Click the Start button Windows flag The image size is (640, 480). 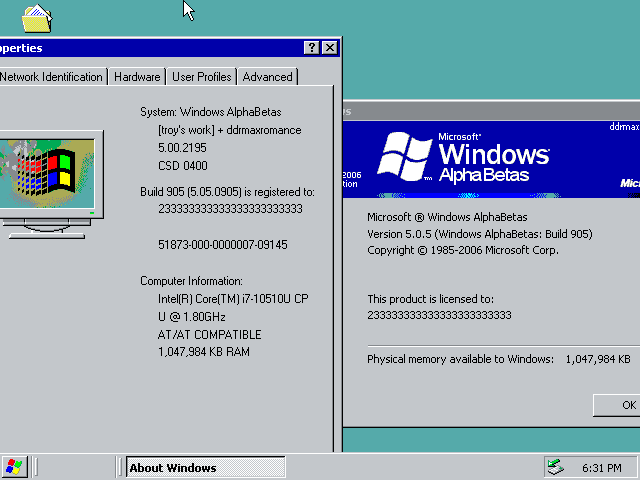coord(15,467)
